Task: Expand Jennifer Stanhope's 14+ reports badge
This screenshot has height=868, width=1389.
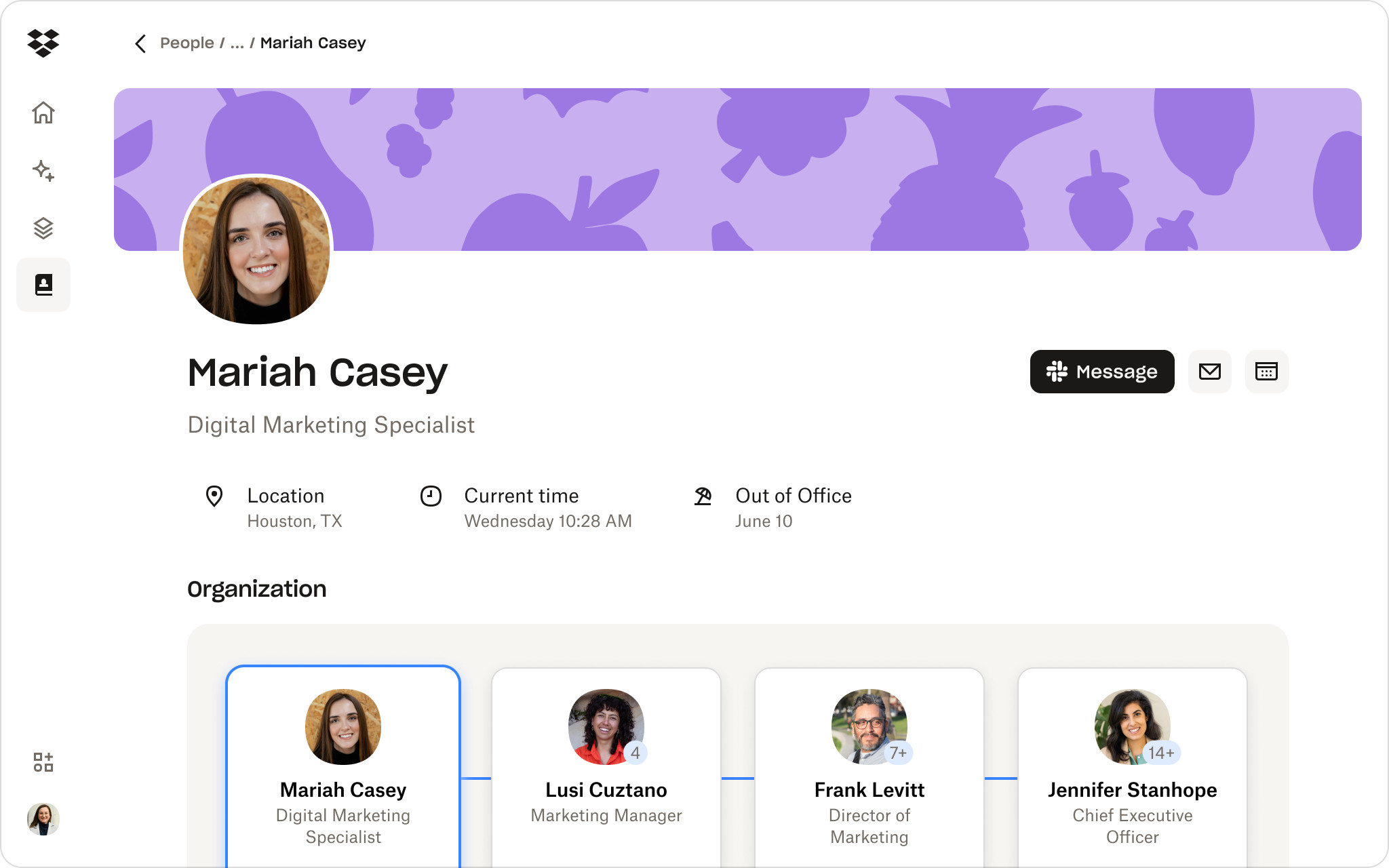Action: click(1161, 753)
